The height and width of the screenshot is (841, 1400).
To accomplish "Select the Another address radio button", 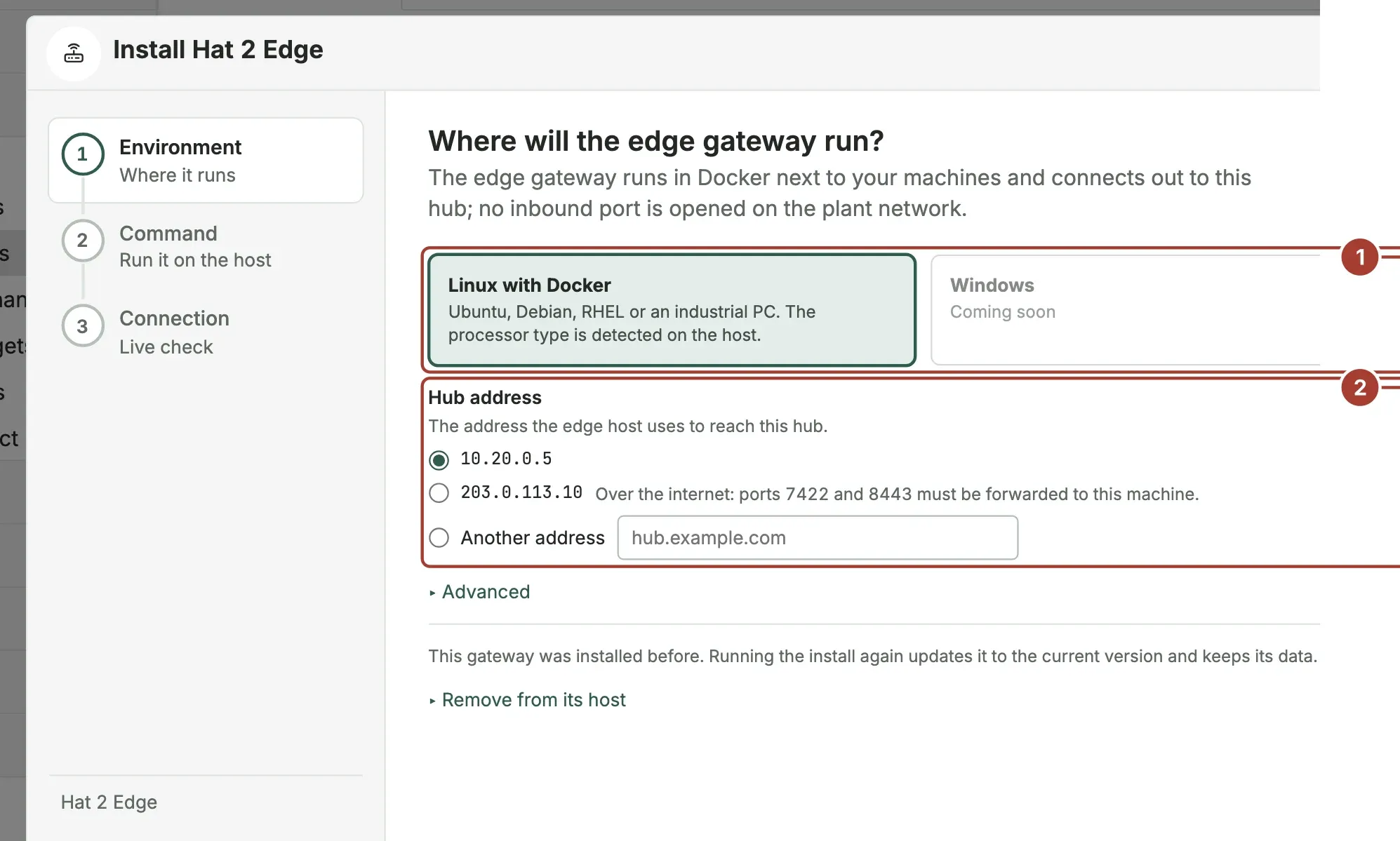I will point(439,538).
